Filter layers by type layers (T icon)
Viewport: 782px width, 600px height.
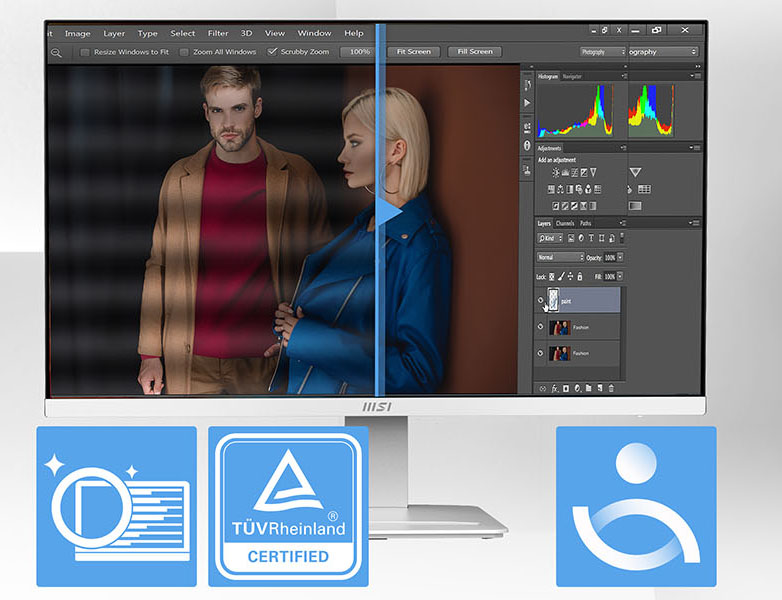click(591, 238)
